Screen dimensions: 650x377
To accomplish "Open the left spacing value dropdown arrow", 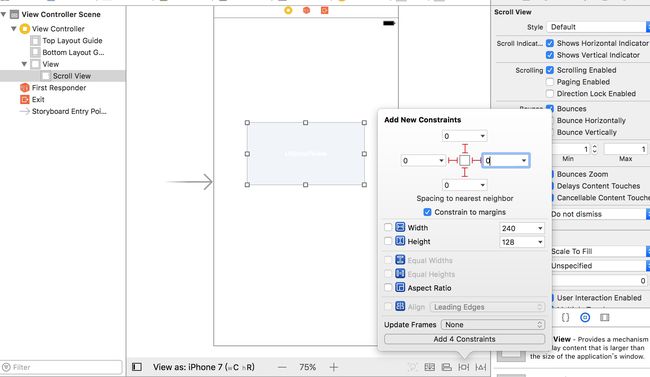I will (x=441, y=161).
